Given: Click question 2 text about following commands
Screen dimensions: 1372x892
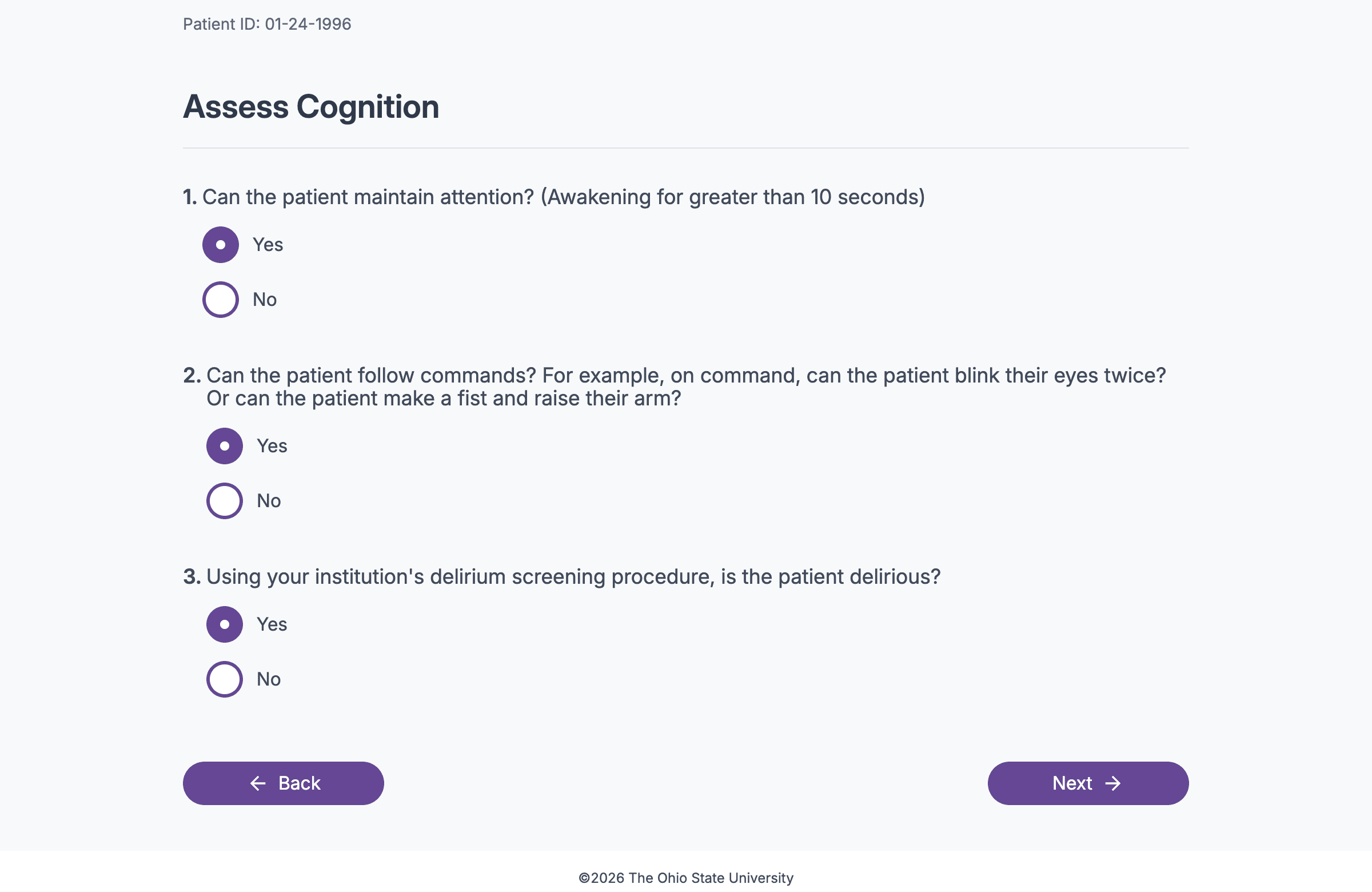Looking at the screenshot, I should tap(675, 387).
